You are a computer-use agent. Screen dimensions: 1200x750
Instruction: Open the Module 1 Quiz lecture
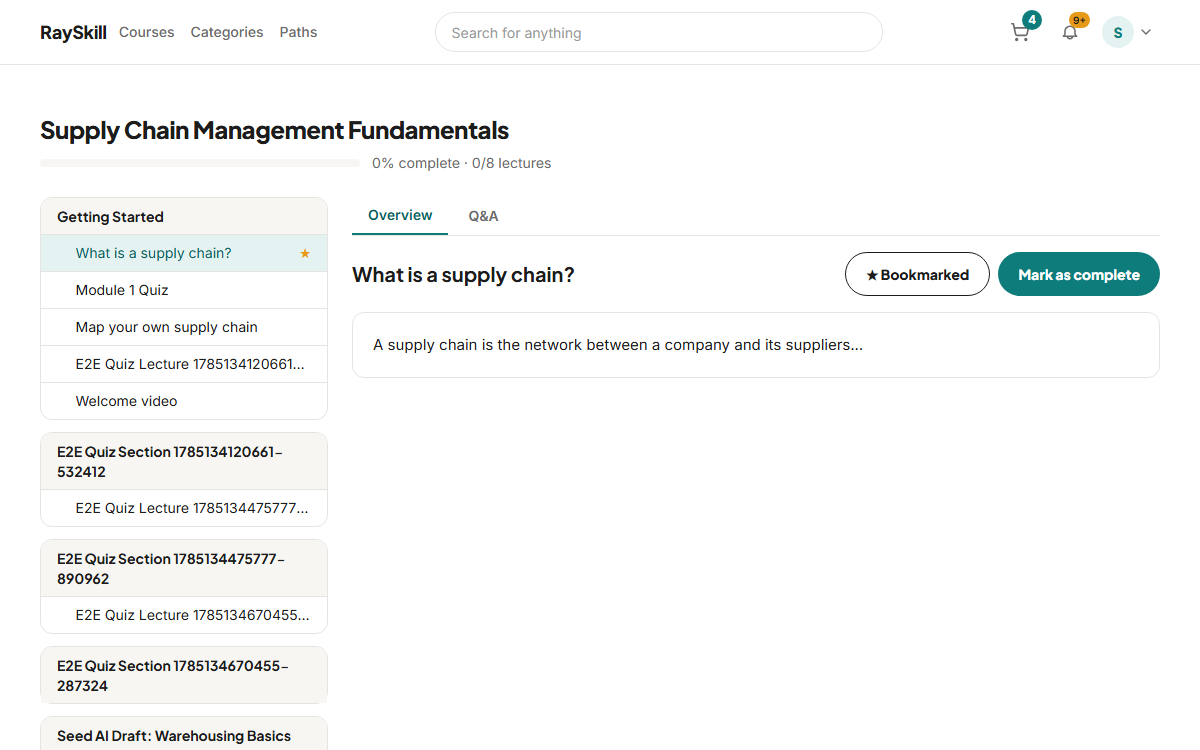tap(184, 290)
